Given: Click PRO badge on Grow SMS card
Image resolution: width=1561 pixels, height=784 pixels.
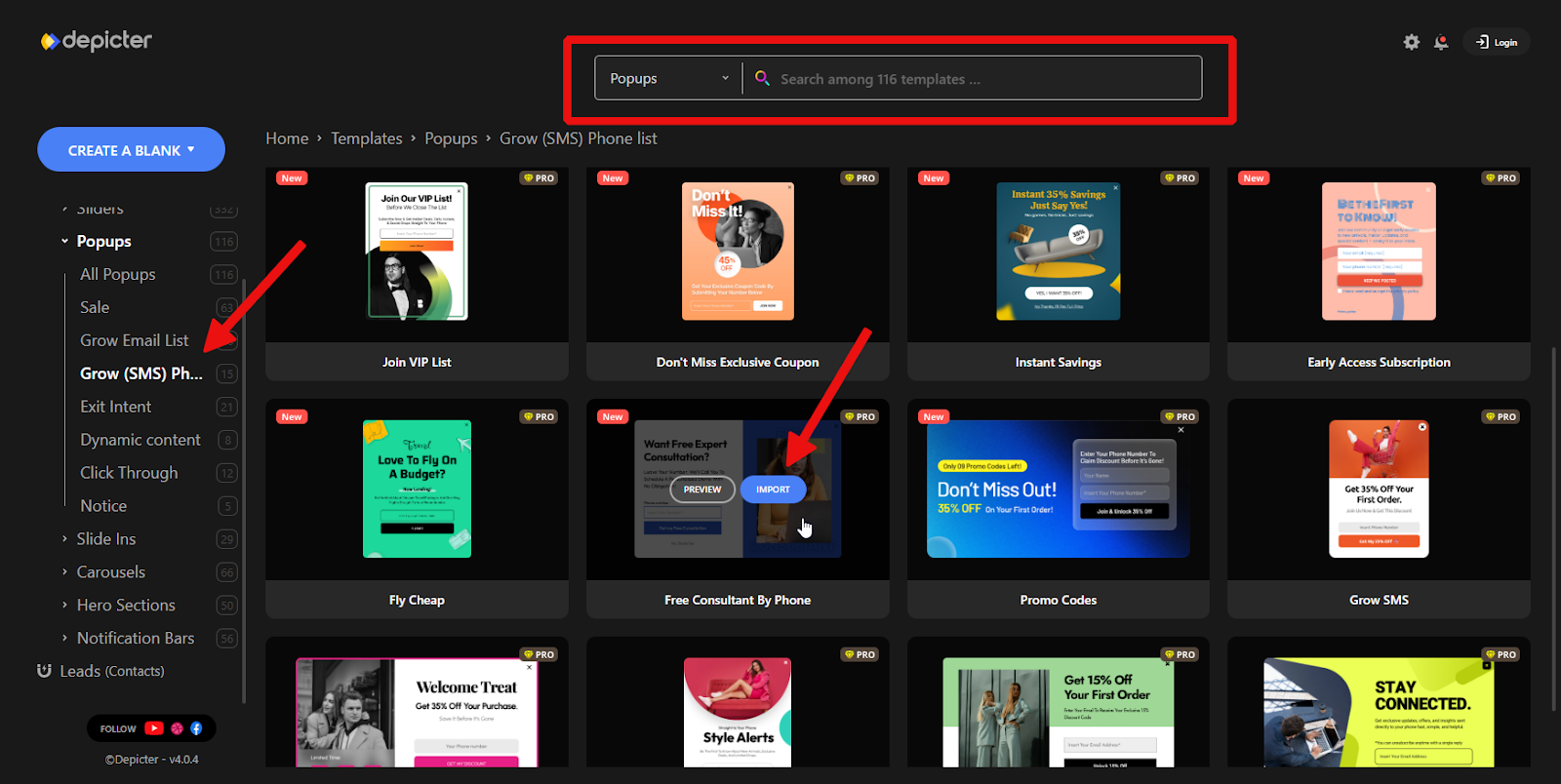Looking at the screenshot, I should pos(1501,416).
